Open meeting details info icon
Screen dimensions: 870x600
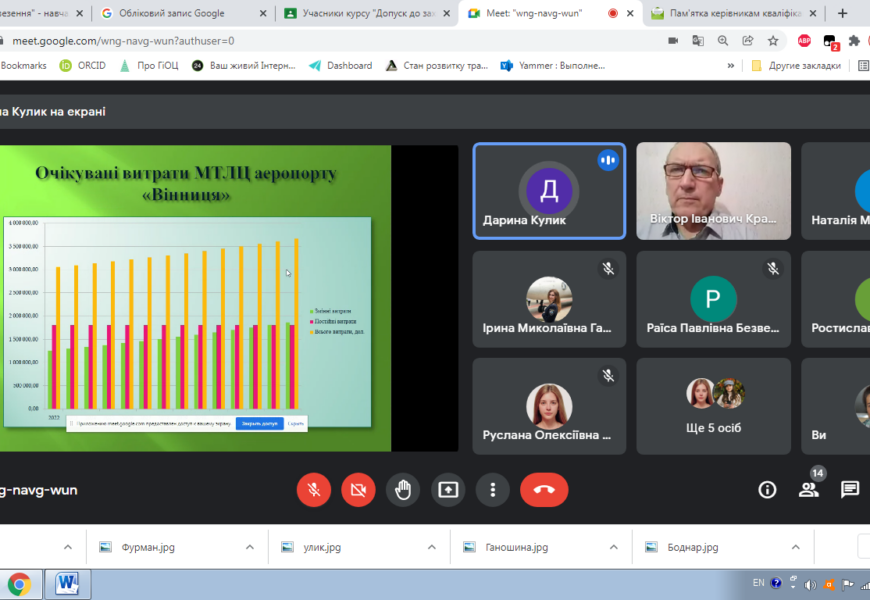[x=767, y=489]
